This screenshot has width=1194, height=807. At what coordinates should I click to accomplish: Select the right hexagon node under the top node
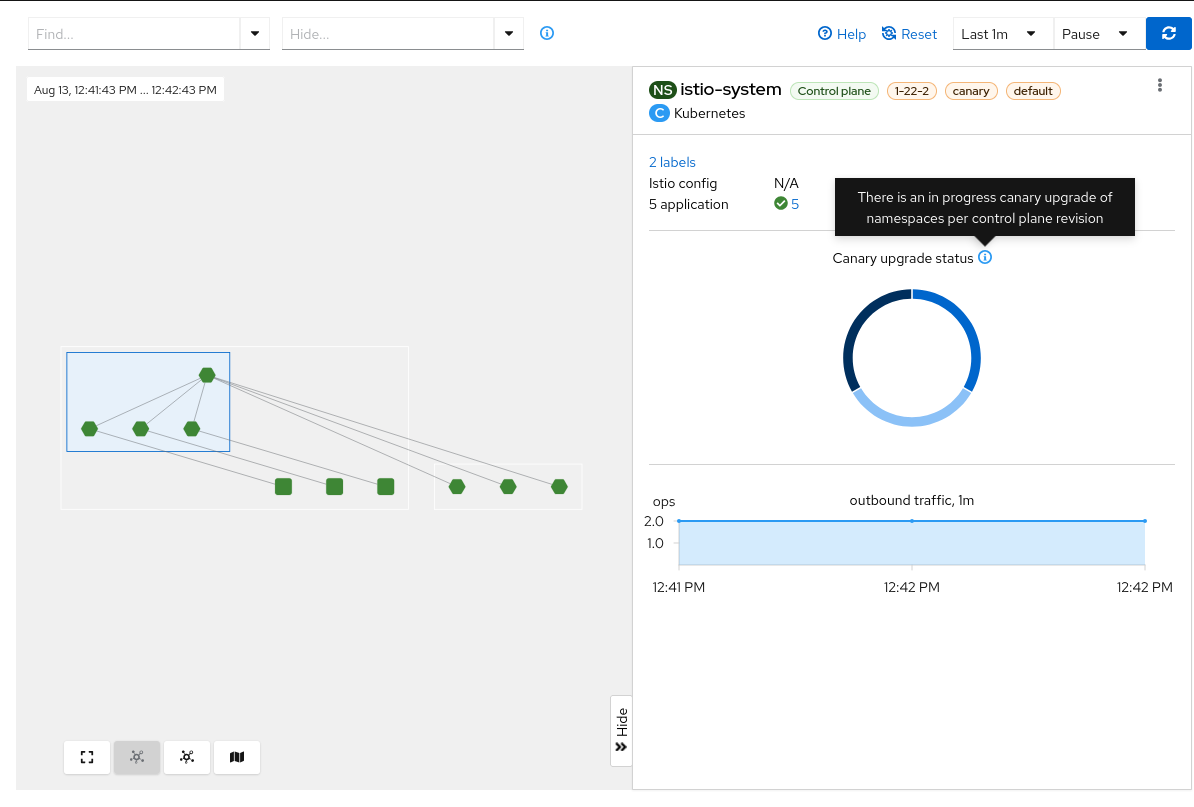192,429
